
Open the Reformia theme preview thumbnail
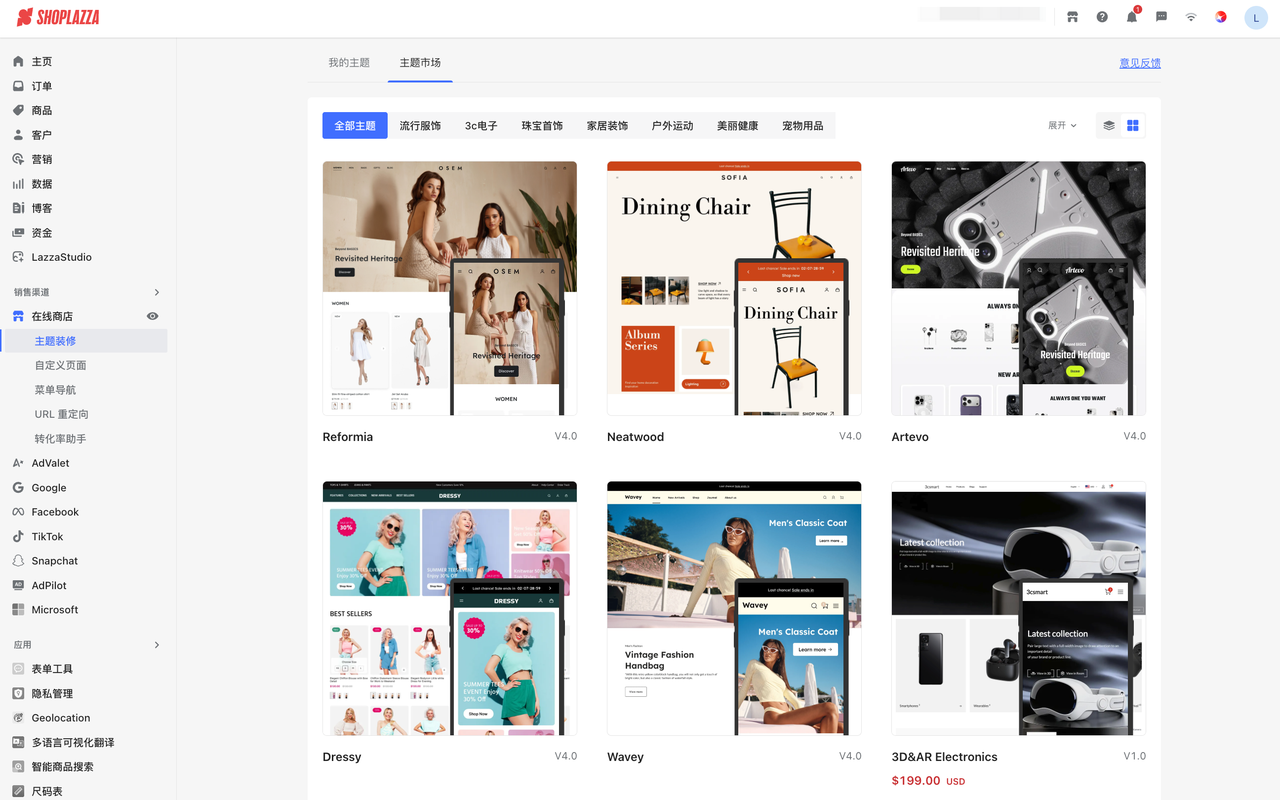tap(450, 288)
